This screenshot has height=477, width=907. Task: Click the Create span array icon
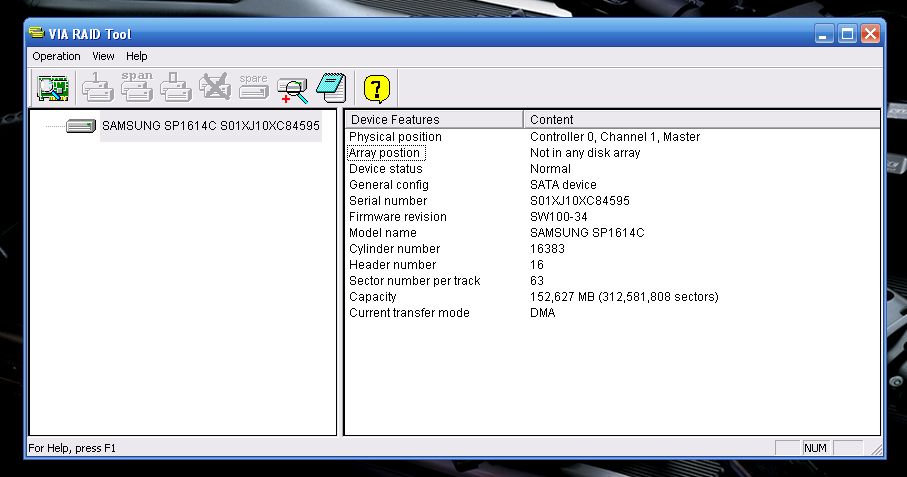click(x=137, y=88)
